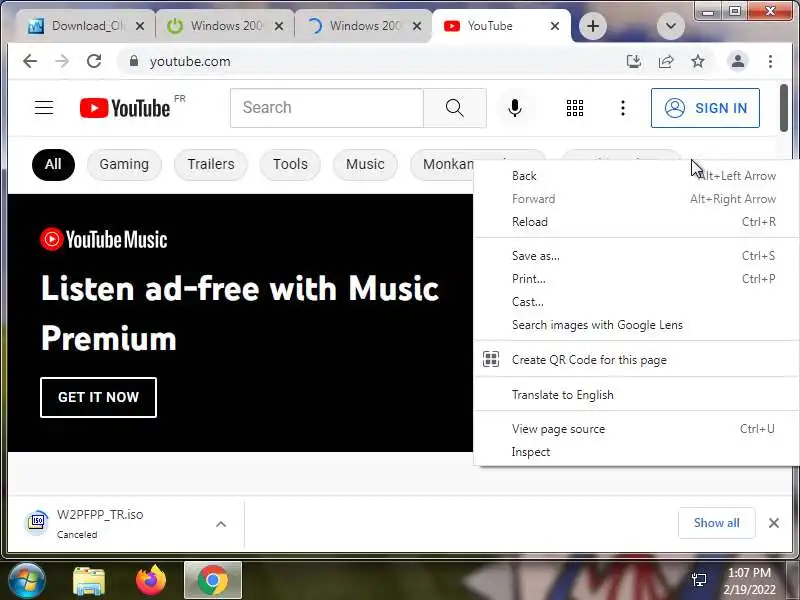Reload page with toolbar refresh icon

pyautogui.click(x=94, y=61)
